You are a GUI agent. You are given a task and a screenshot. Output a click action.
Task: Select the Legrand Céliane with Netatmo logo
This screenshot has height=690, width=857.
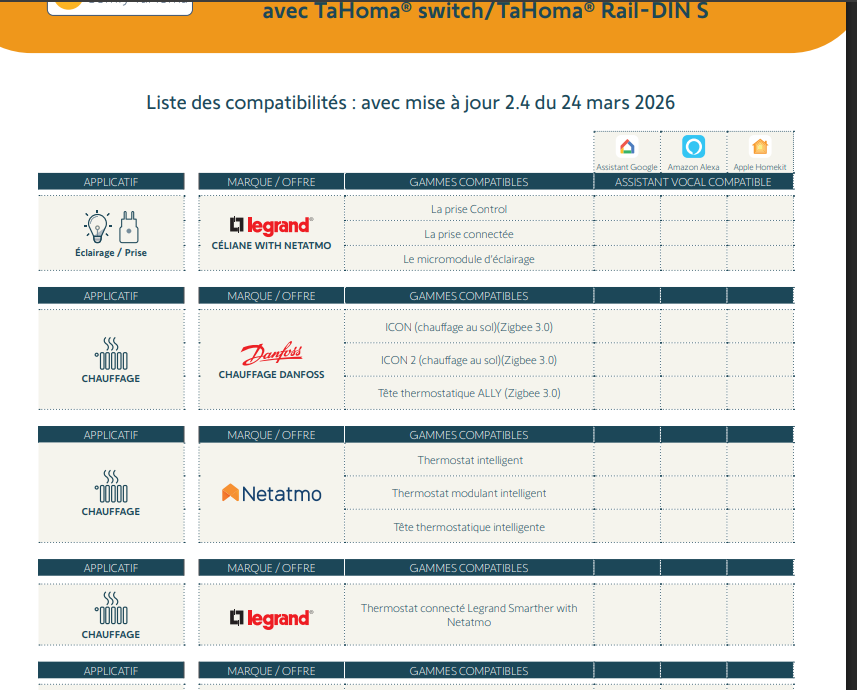(271, 225)
